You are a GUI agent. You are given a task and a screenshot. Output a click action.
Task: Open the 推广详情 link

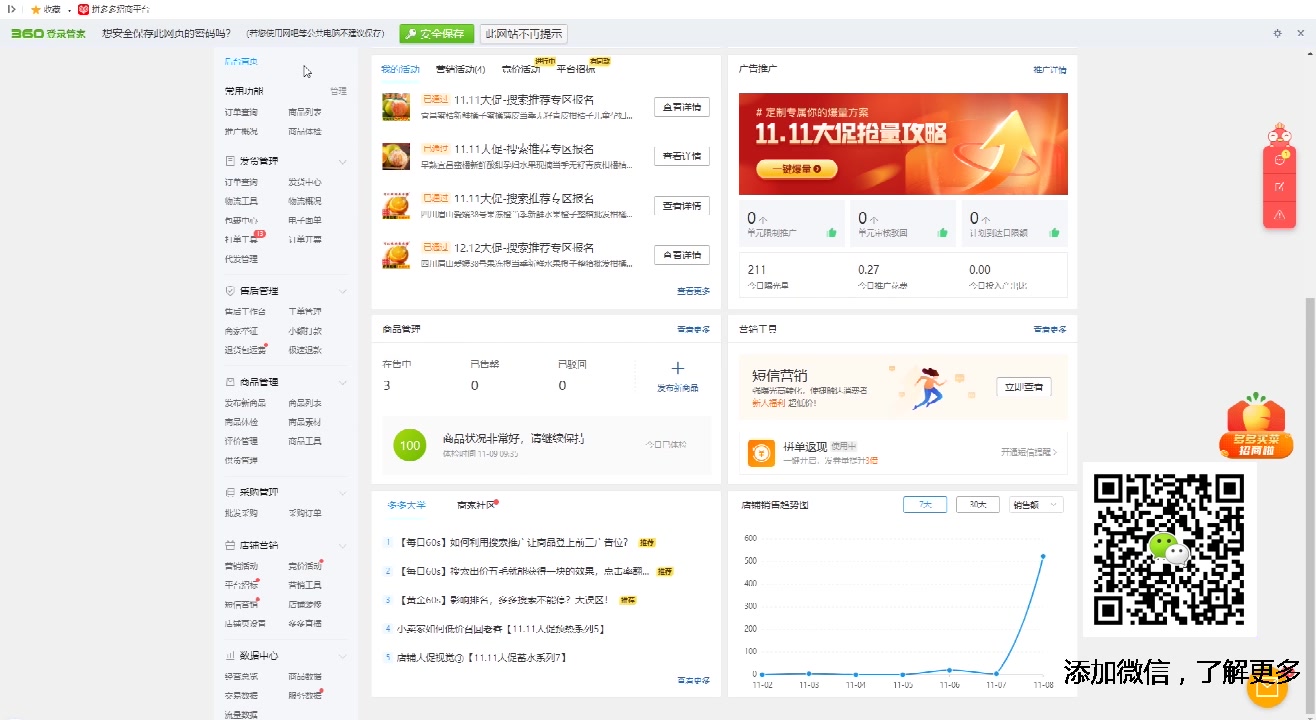[1050, 70]
